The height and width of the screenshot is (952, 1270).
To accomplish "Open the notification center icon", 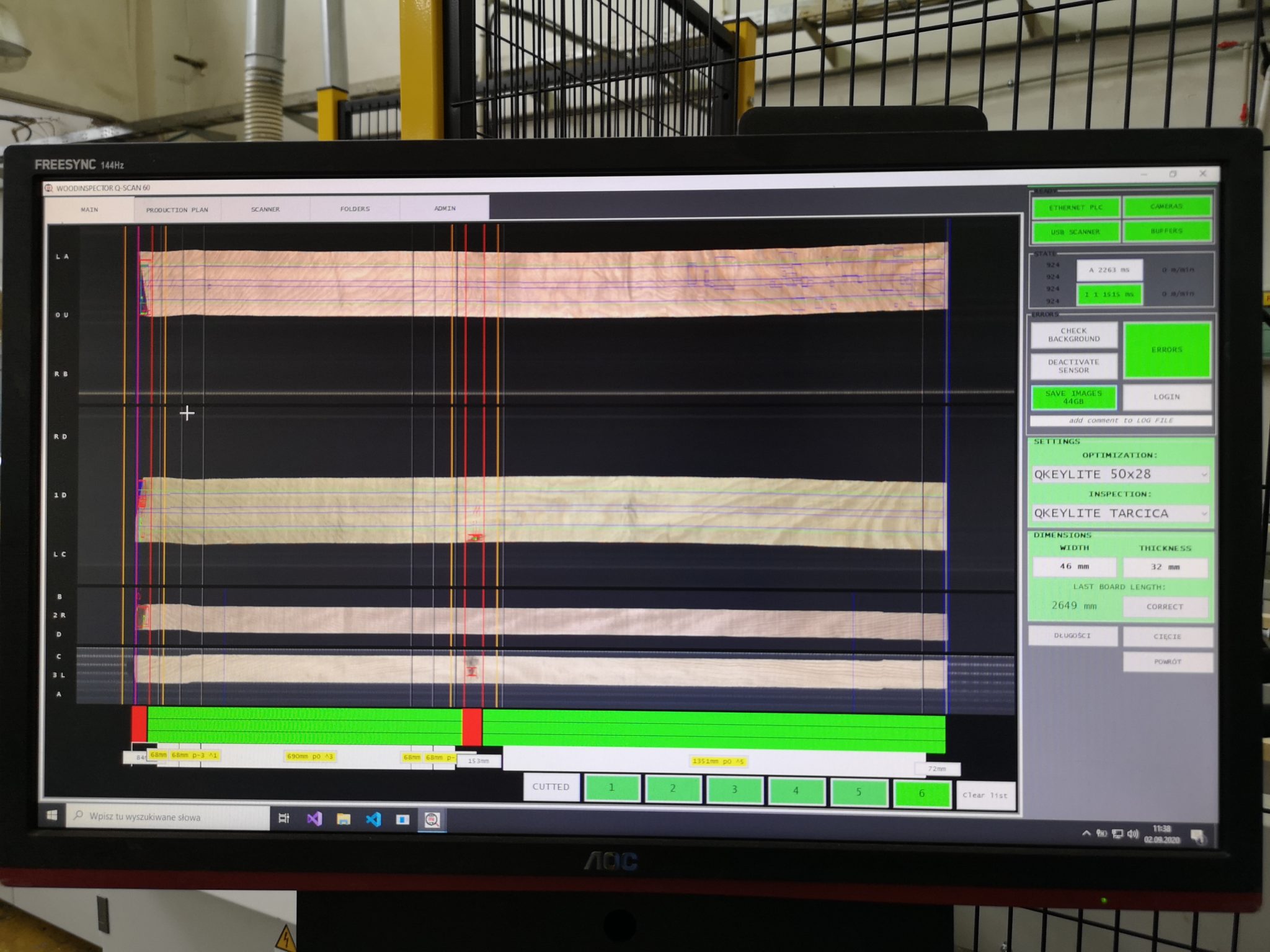I will tap(1198, 836).
